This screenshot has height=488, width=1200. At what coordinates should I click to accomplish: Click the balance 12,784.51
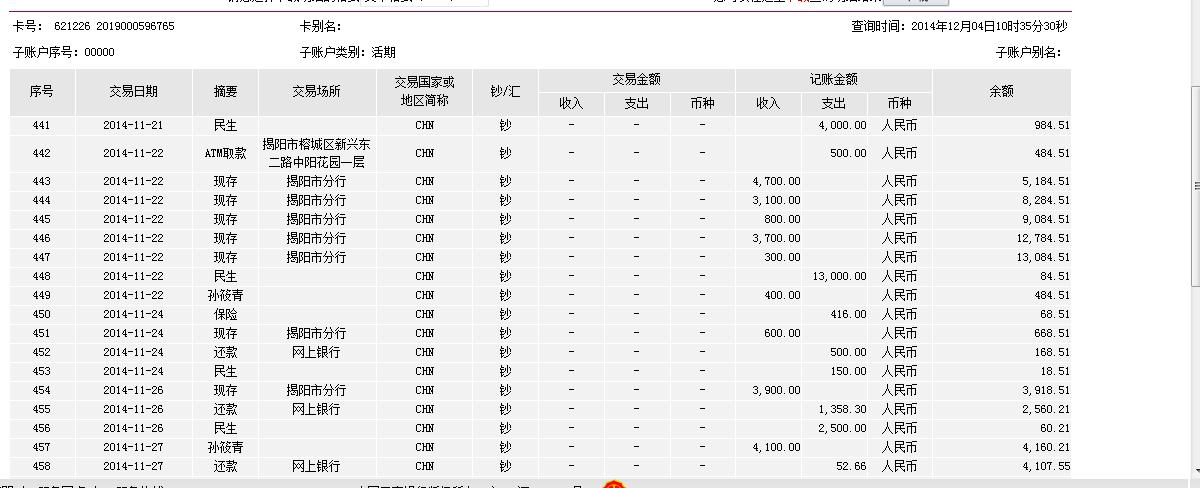pos(1042,239)
